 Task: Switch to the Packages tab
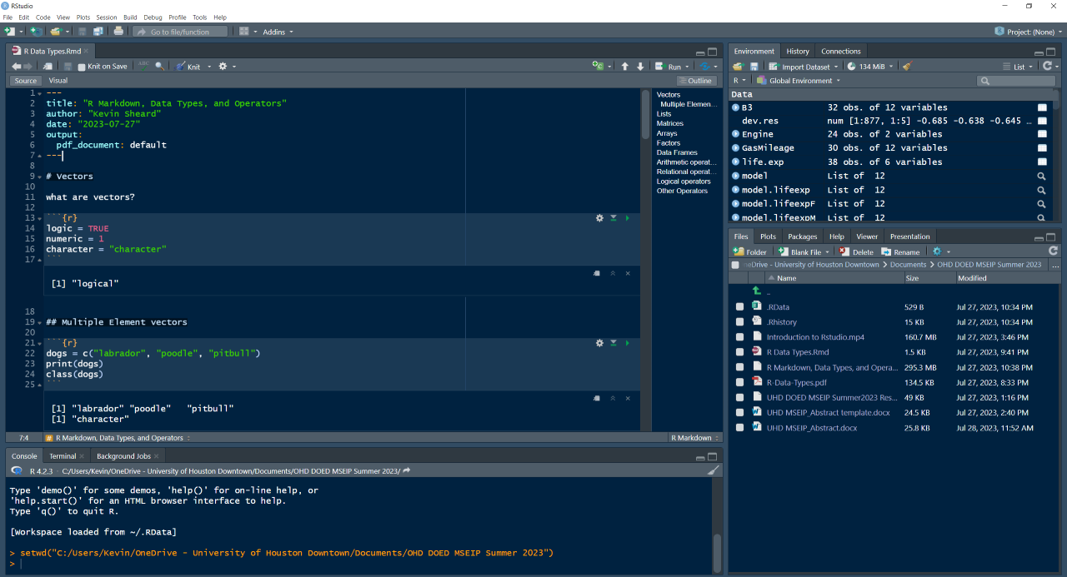click(802, 236)
